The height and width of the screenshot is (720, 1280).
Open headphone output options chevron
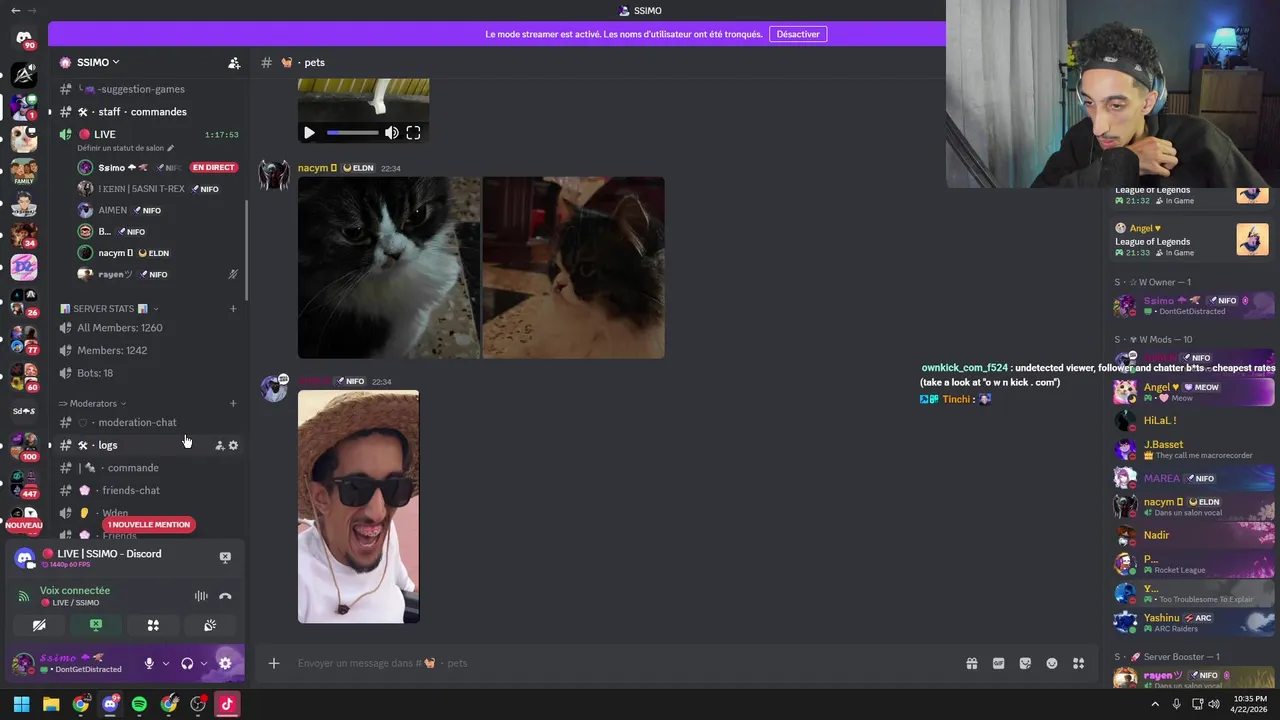pos(203,663)
